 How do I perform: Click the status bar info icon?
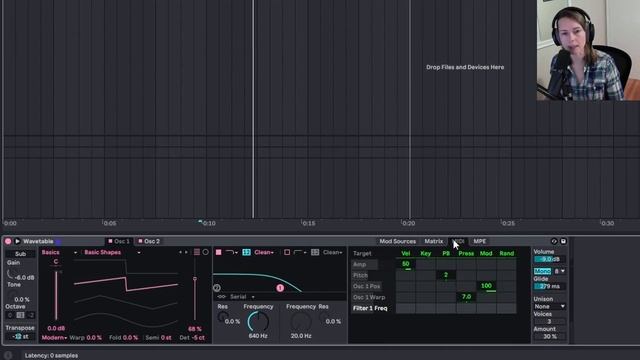click(x=8, y=355)
